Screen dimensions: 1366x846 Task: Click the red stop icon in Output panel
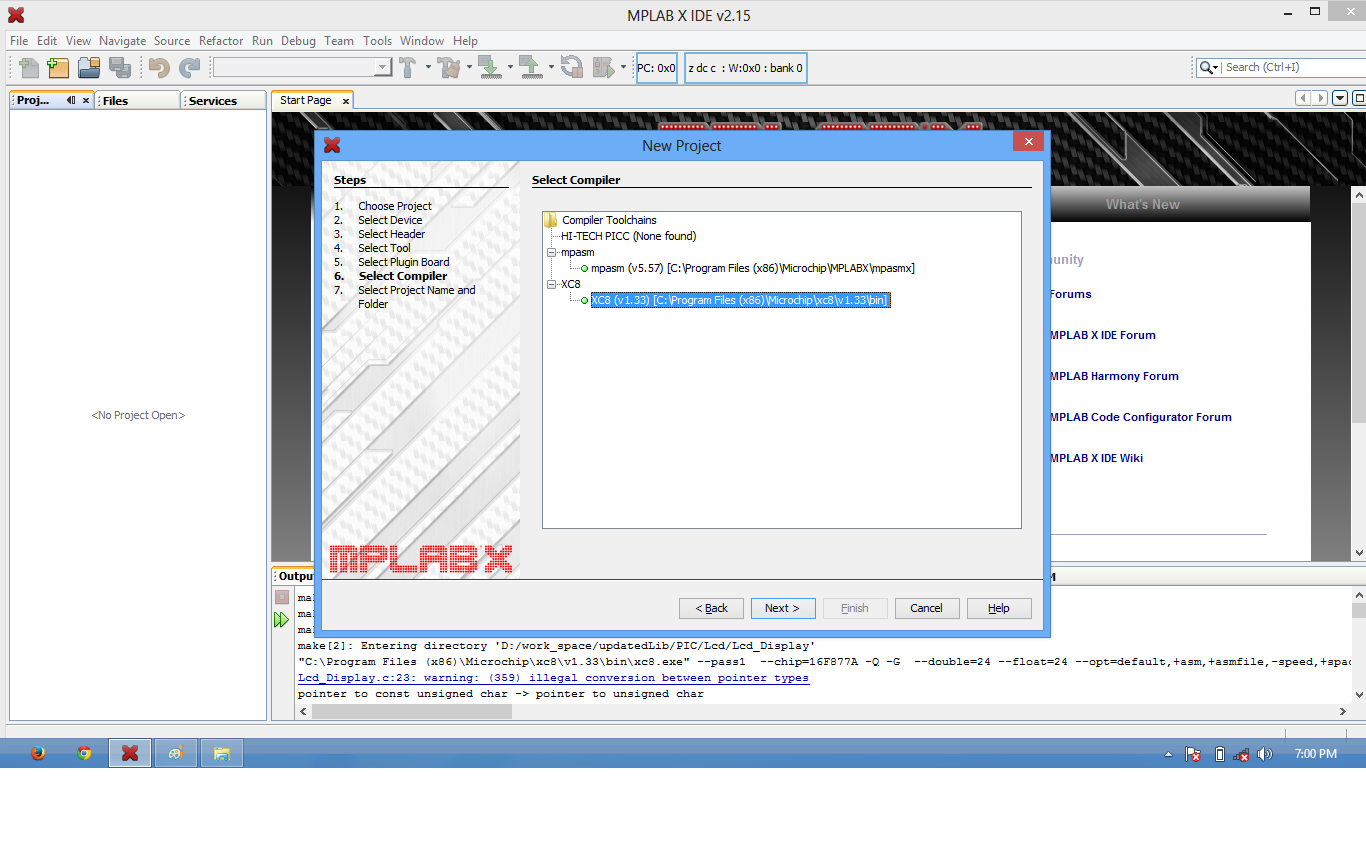[282, 597]
